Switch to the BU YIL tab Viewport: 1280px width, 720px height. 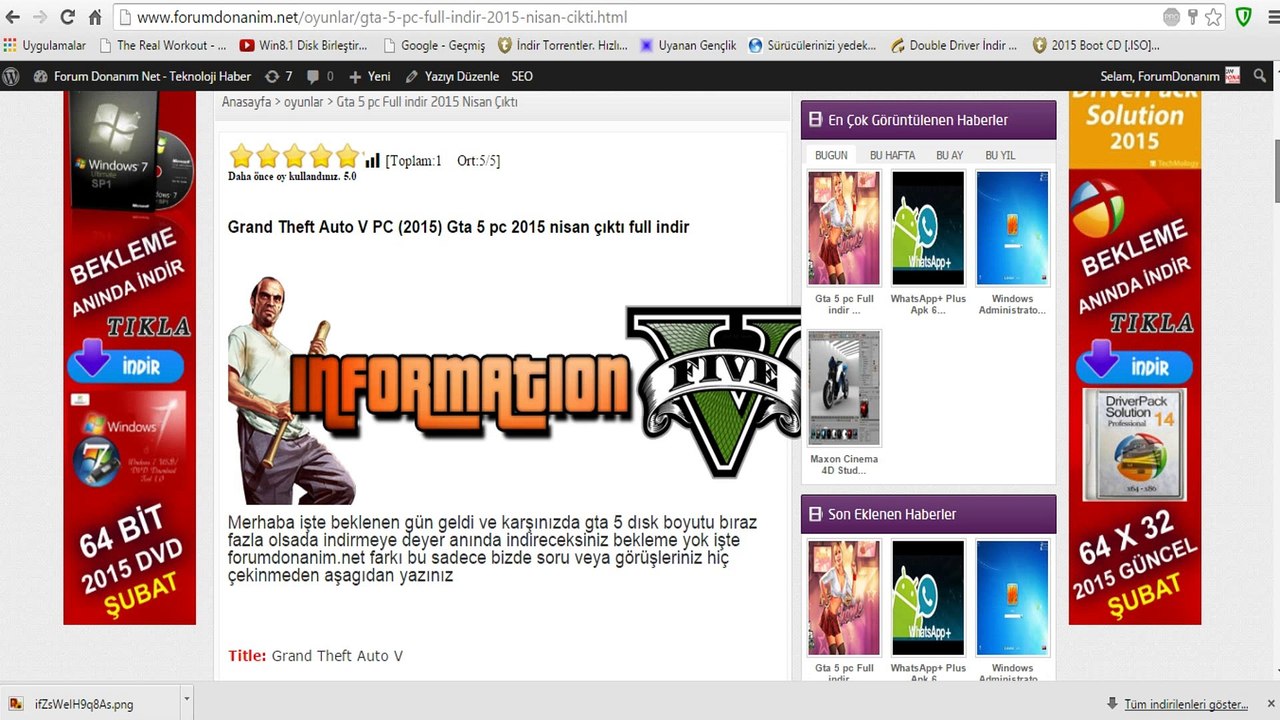click(x=1000, y=155)
